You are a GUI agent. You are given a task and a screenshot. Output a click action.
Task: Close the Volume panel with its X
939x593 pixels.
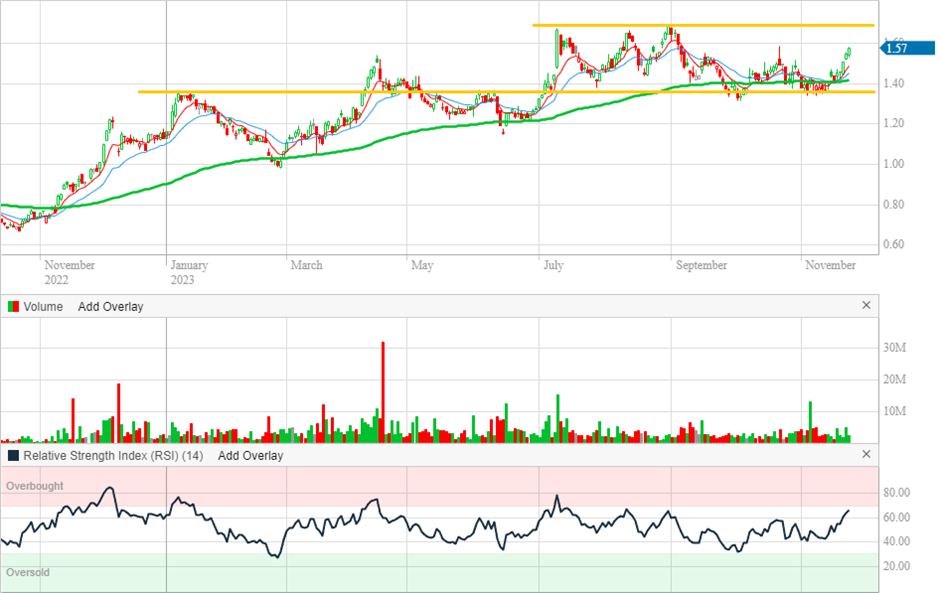(866, 306)
